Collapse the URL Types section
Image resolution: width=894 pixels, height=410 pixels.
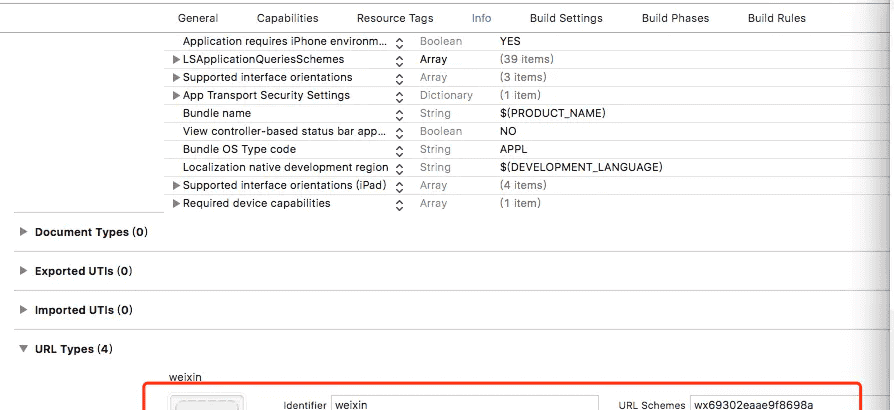(x=24, y=349)
